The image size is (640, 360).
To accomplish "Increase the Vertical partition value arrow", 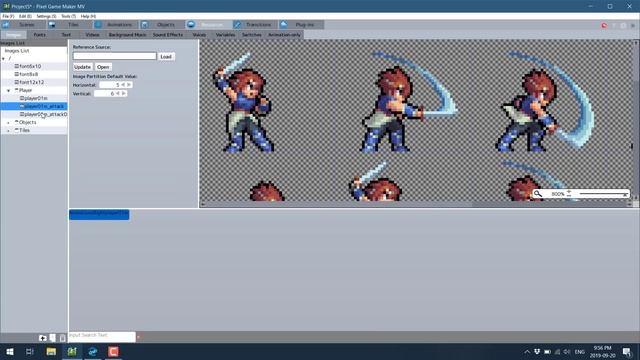I will point(124,93).
